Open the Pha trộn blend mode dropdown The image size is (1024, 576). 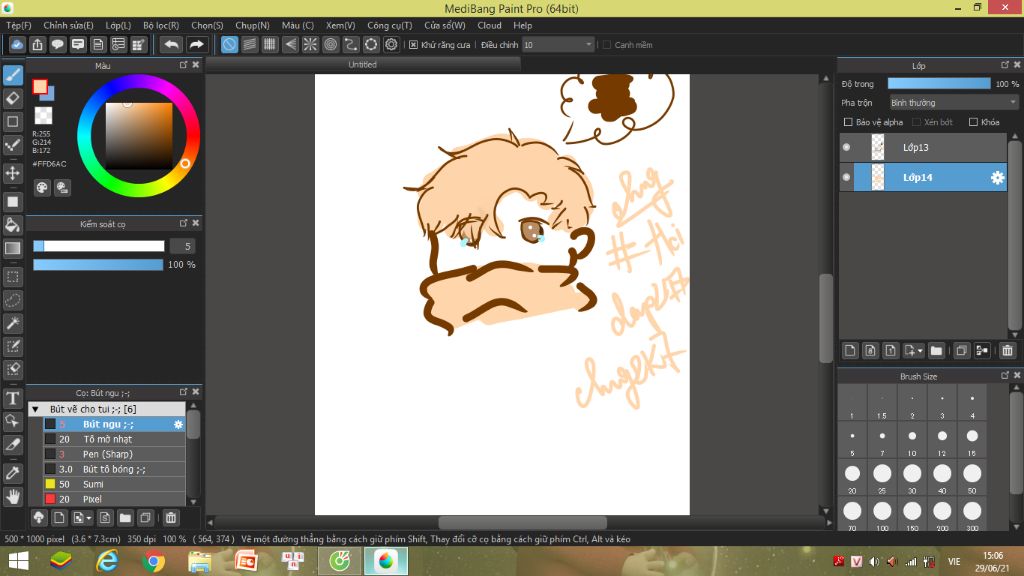point(953,103)
